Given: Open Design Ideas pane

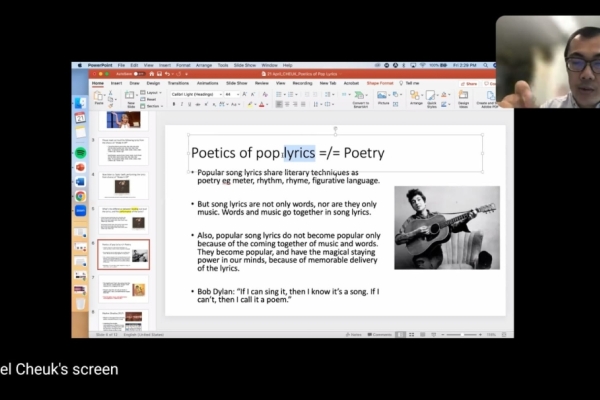Looking at the screenshot, I should click(463, 99).
